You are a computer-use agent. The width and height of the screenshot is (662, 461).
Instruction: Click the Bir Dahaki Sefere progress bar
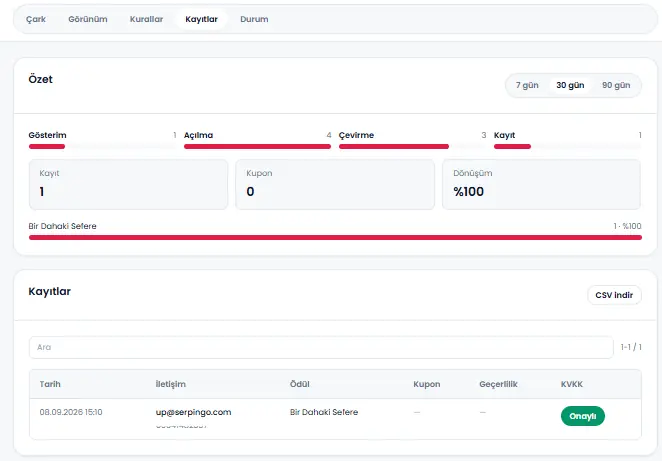(335, 237)
